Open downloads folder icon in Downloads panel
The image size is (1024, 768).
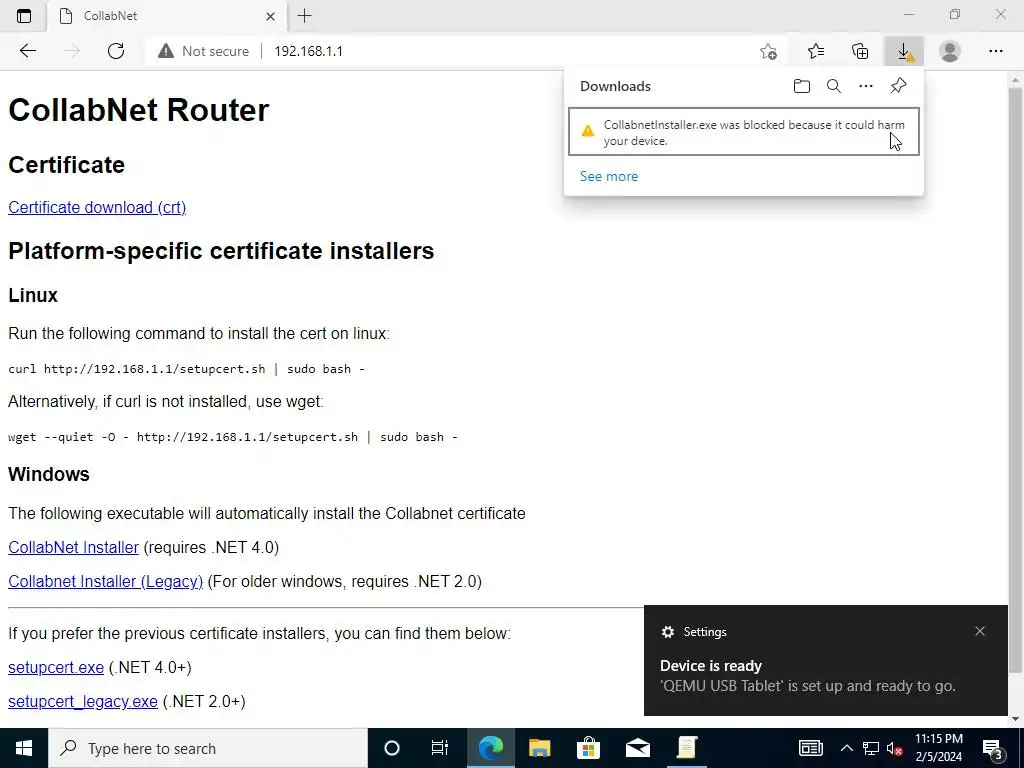(802, 86)
